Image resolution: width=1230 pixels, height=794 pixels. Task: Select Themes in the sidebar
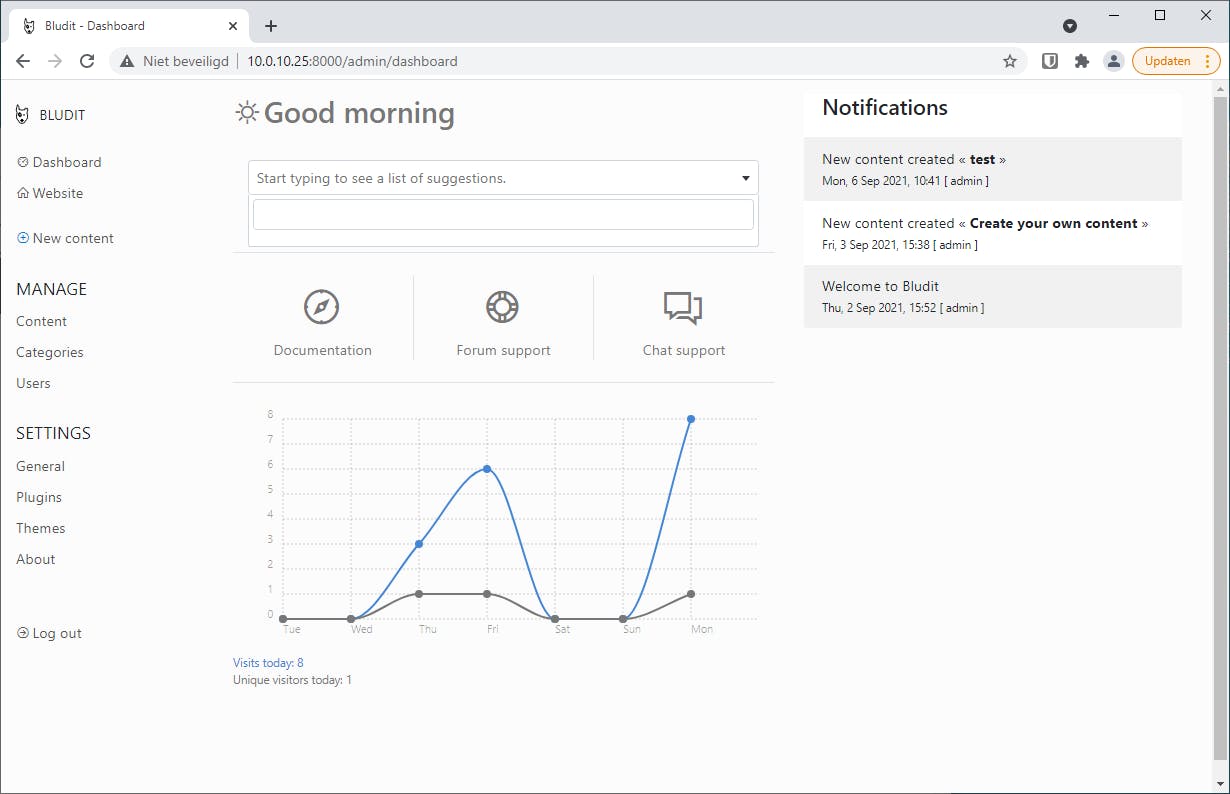[x=40, y=528]
